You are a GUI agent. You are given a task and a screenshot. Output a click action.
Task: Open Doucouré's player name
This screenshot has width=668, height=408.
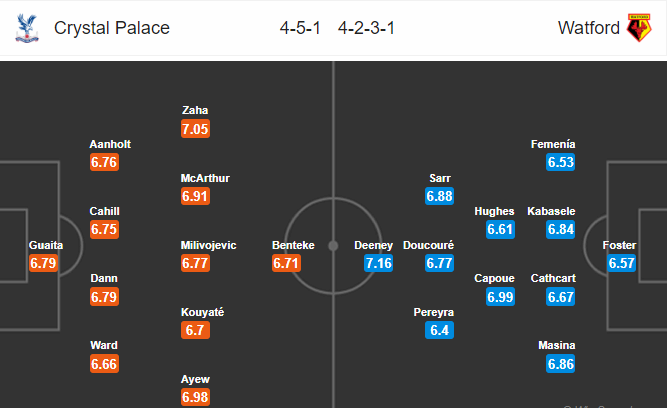pos(429,245)
